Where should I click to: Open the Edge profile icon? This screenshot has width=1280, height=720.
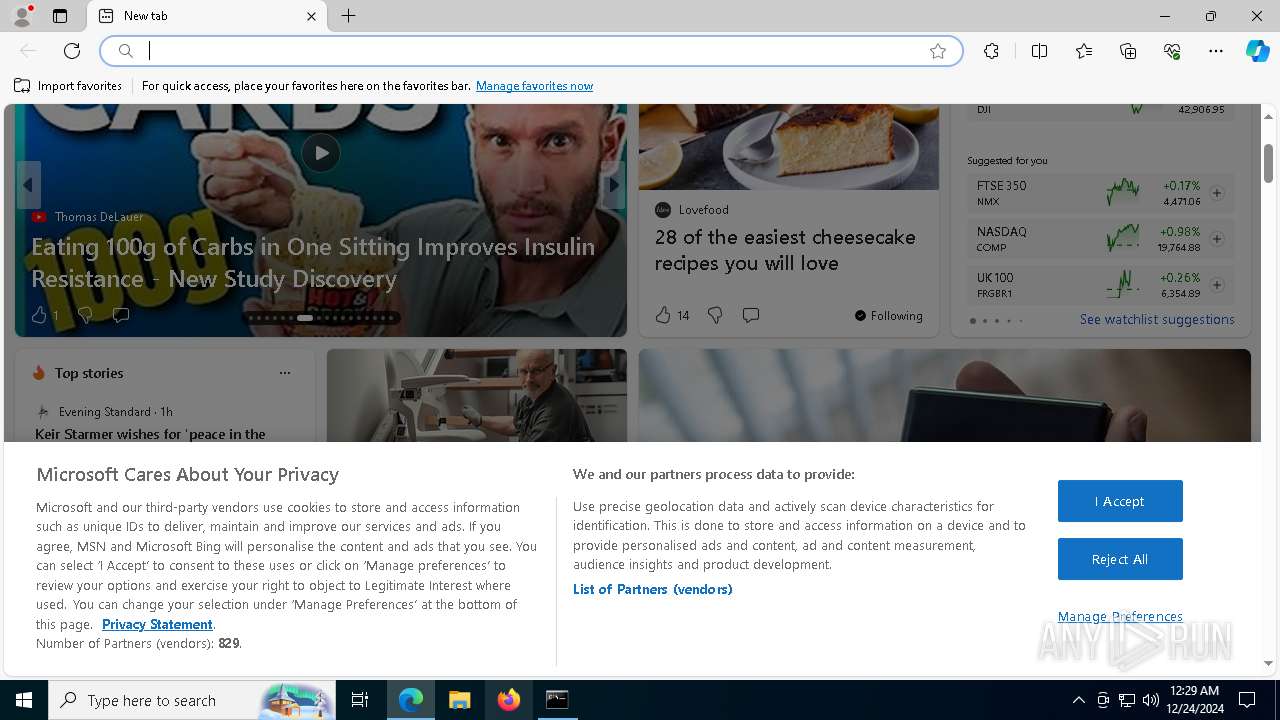(x=22, y=16)
